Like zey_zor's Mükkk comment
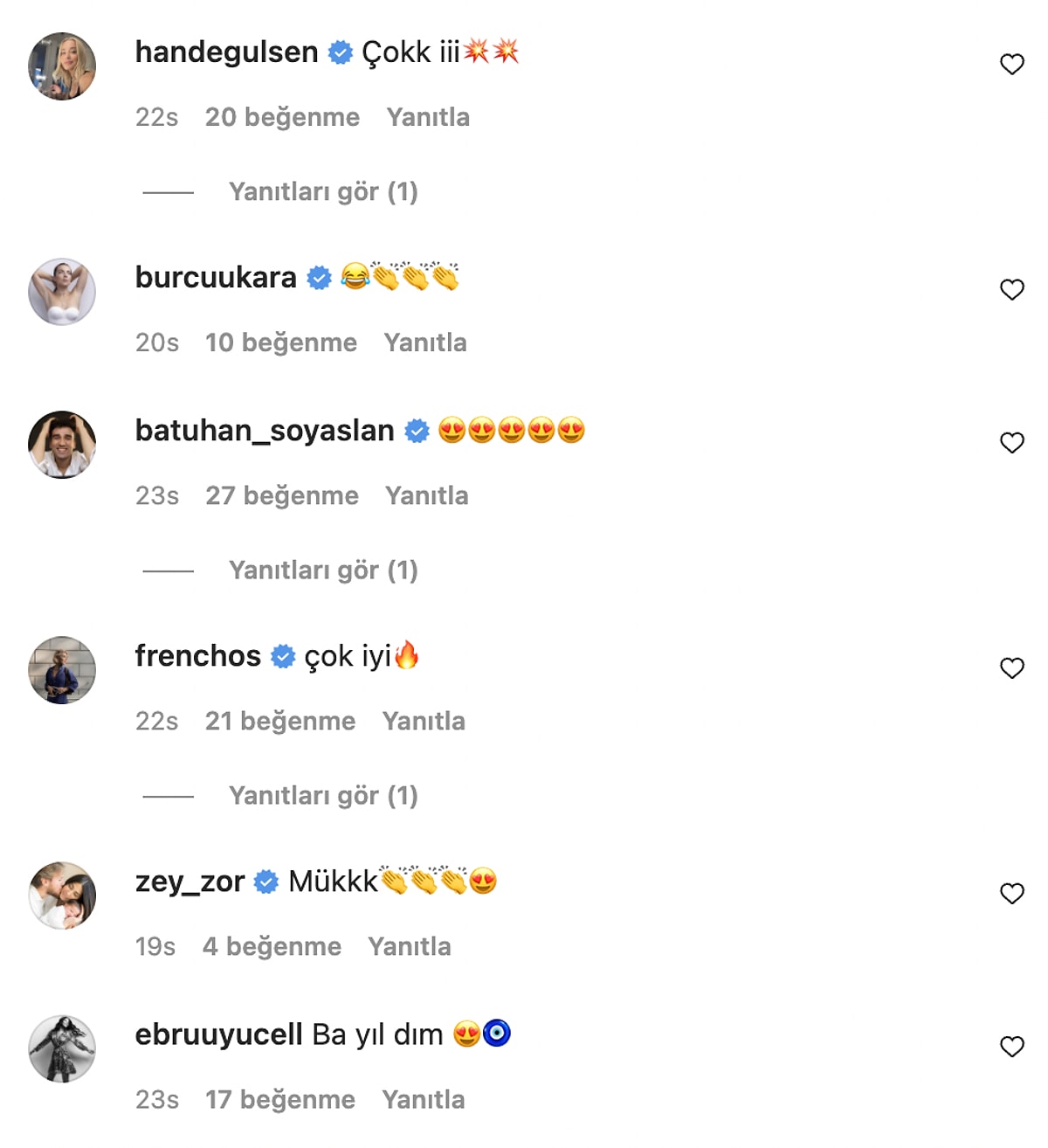Screen dimensions: 1048x1148 pyautogui.click(x=1011, y=894)
